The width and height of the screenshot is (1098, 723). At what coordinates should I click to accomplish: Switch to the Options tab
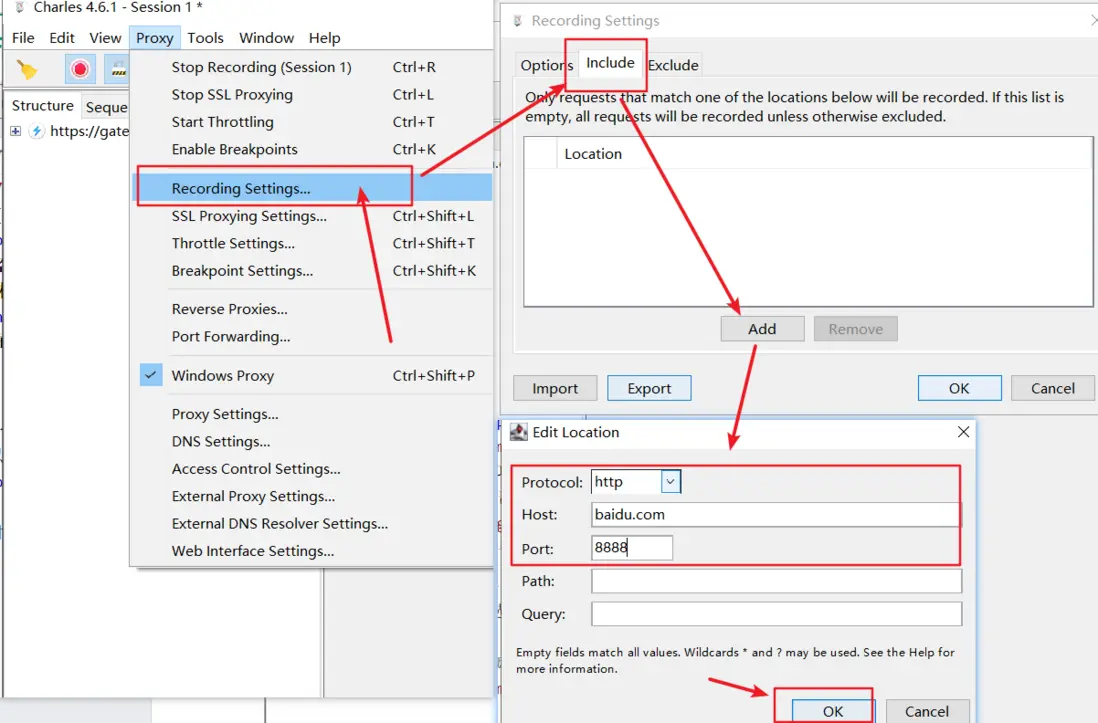click(546, 65)
